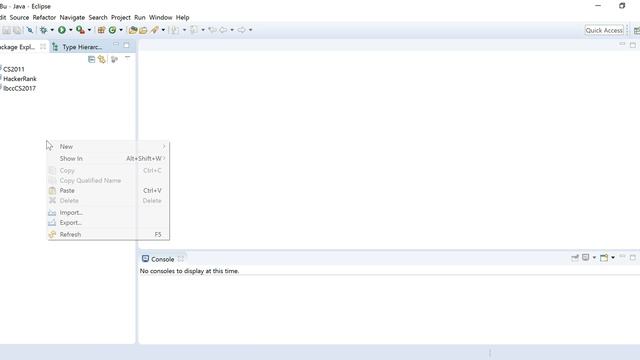
Task: Minimize the Package Explorer panel
Action: click(116, 44)
